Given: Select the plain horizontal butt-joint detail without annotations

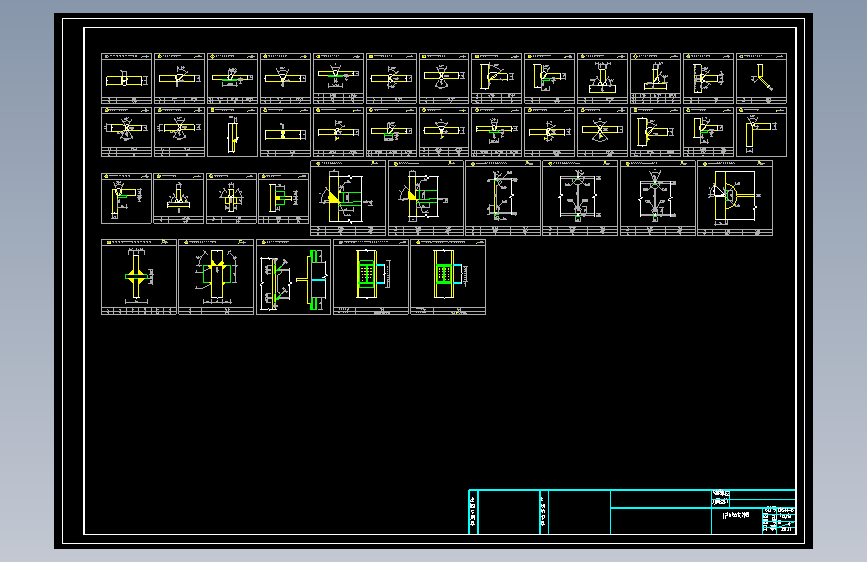Looking at the screenshot, I should 285,132.
